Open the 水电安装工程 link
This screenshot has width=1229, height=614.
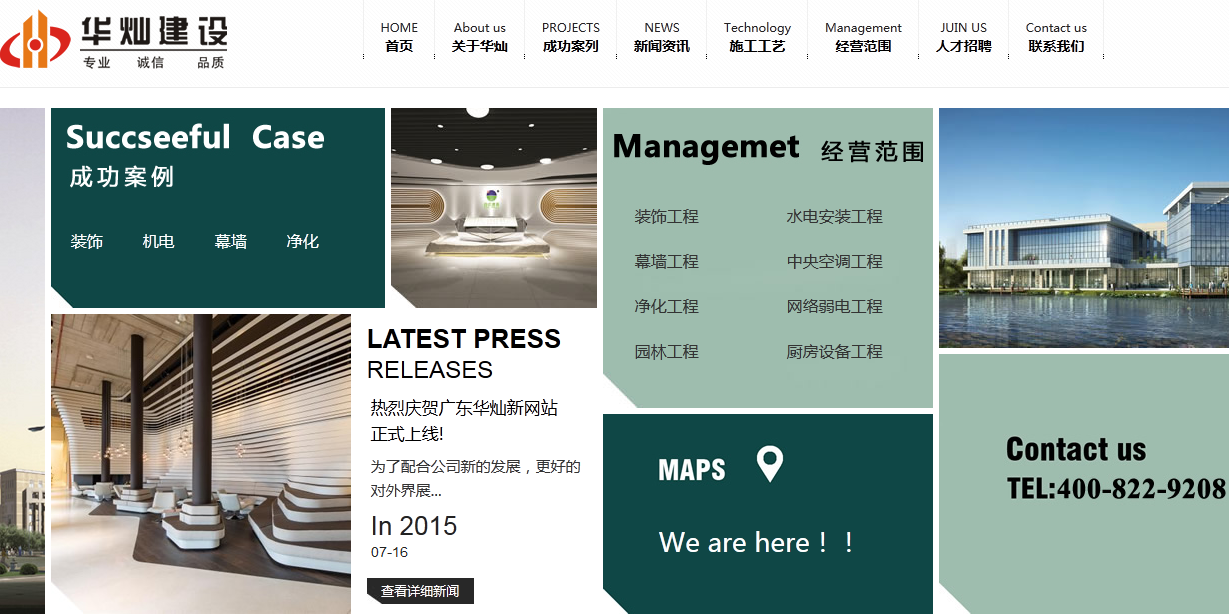click(x=834, y=217)
